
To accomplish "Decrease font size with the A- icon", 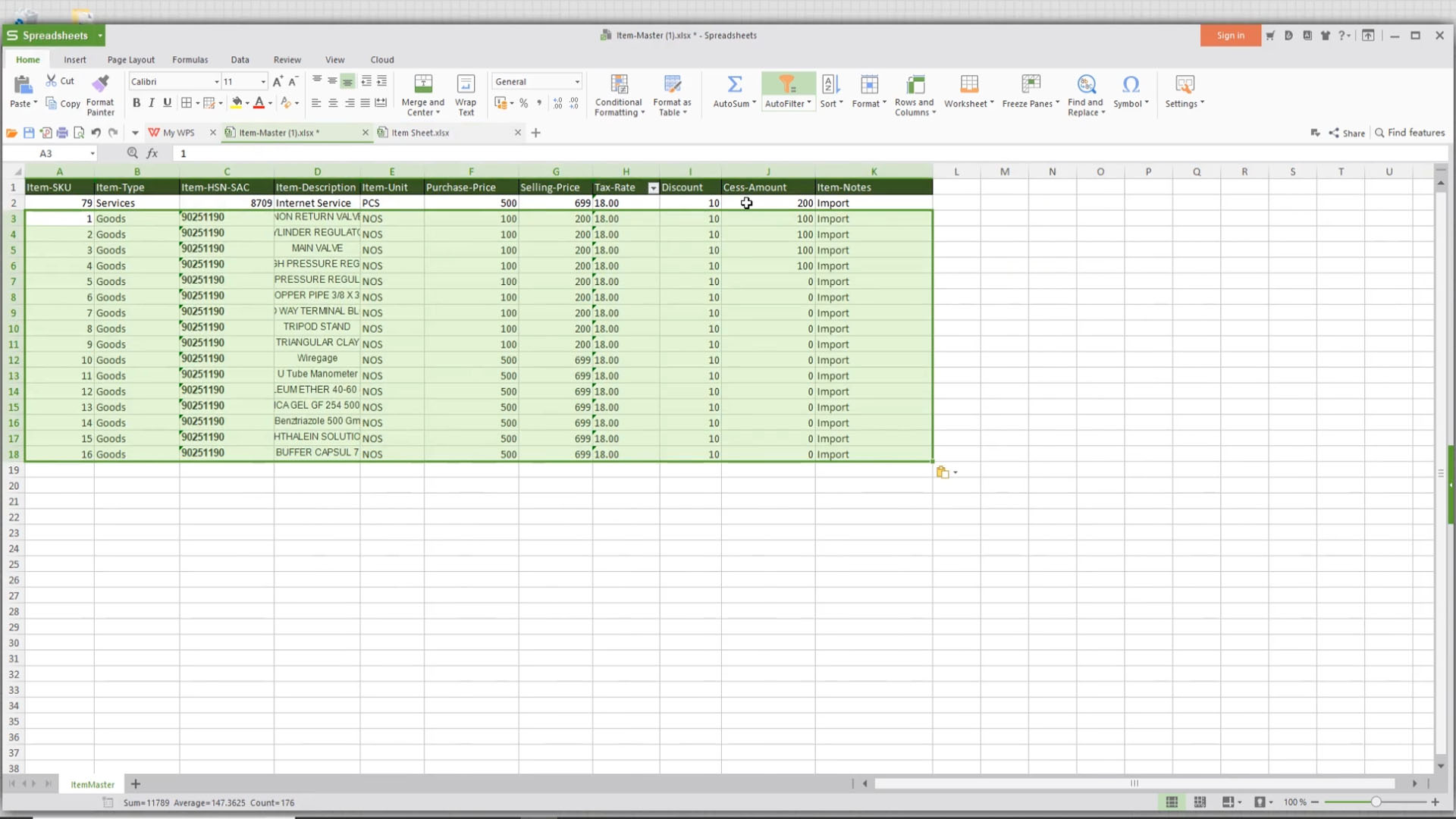I will click(x=293, y=81).
